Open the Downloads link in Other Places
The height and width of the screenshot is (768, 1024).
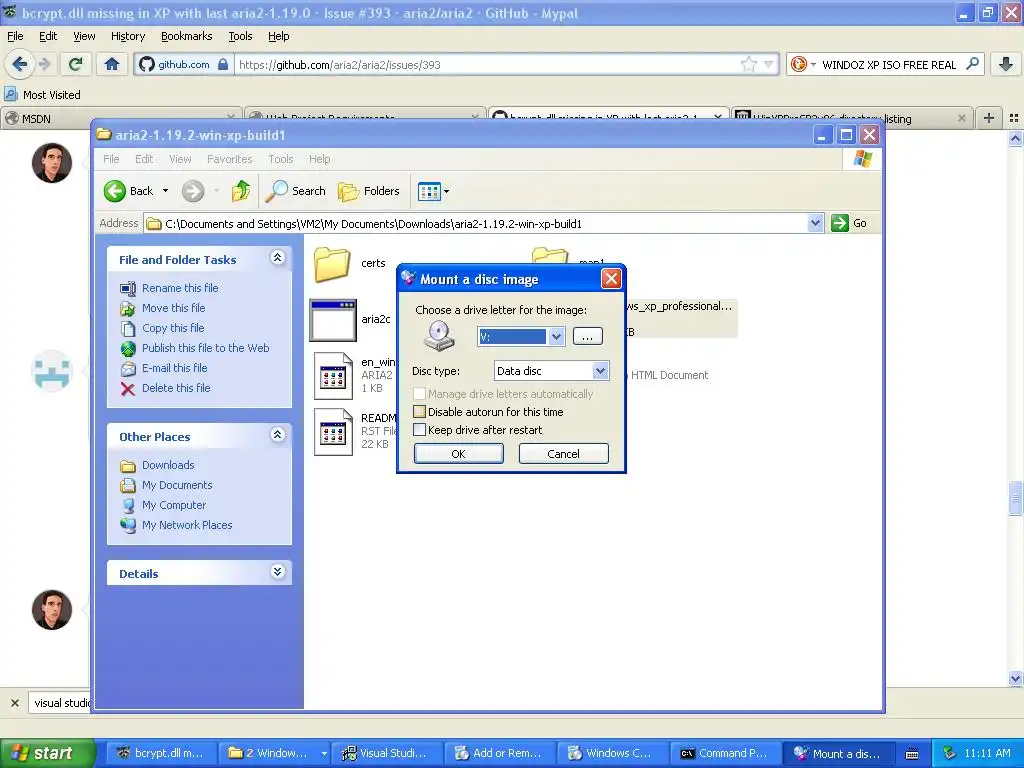[x=168, y=465]
